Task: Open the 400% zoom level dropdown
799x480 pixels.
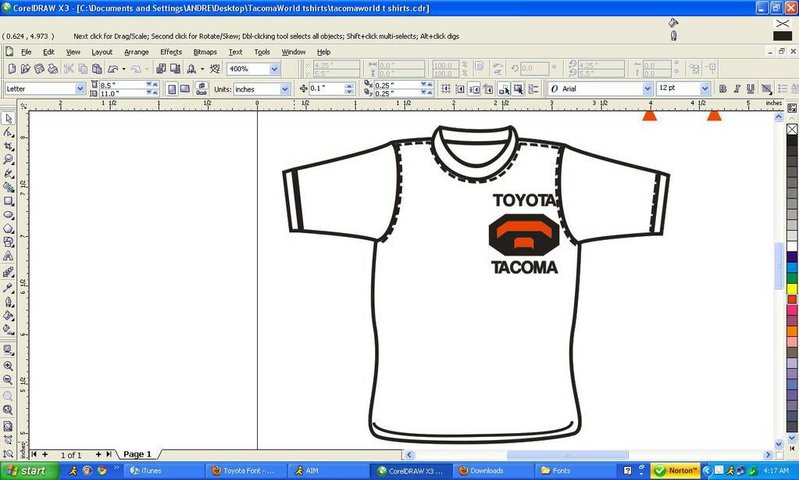Action: click(x=274, y=69)
